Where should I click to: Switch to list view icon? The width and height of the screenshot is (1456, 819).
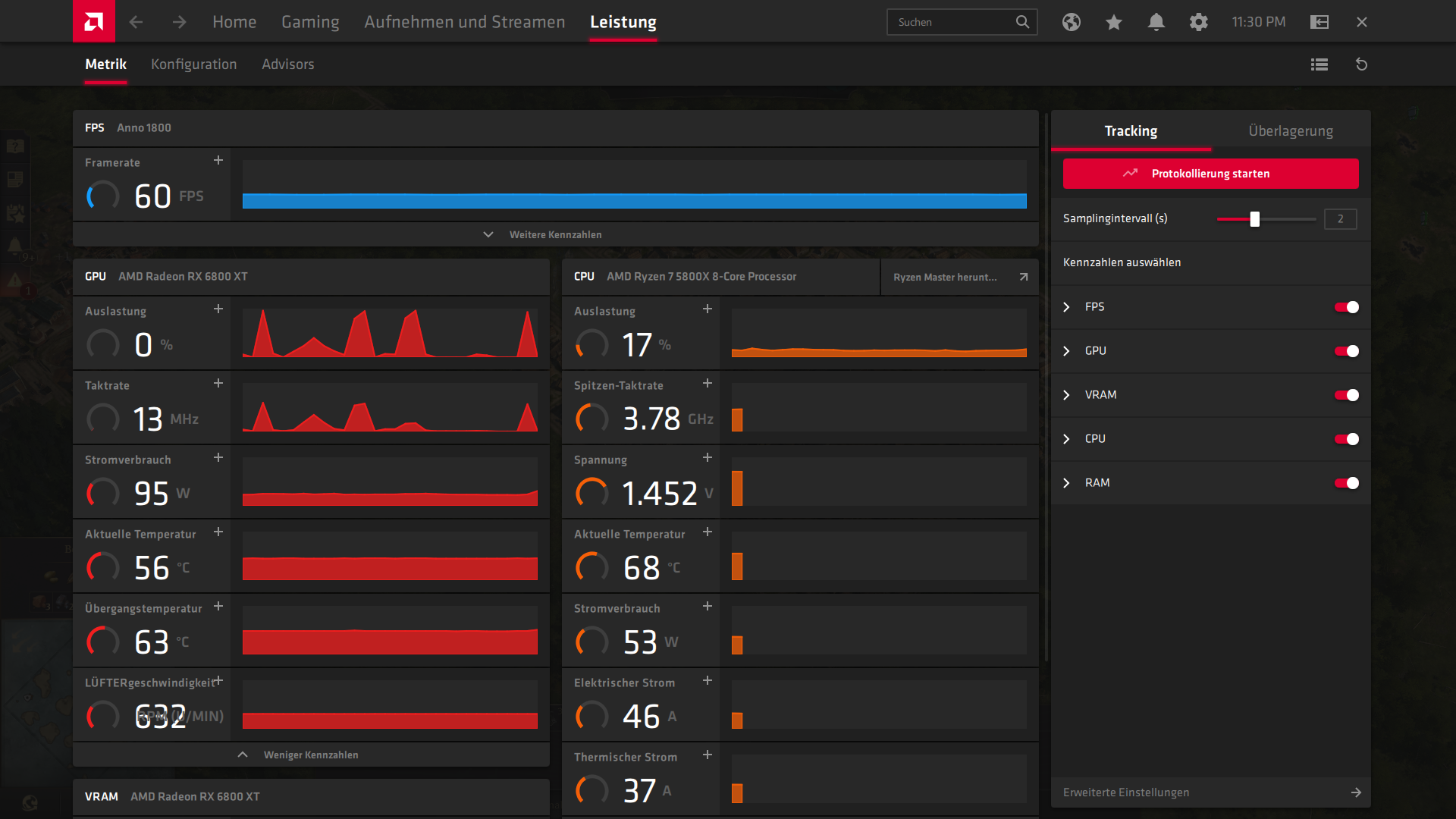pyautogui.click(x=1319, y=64)
